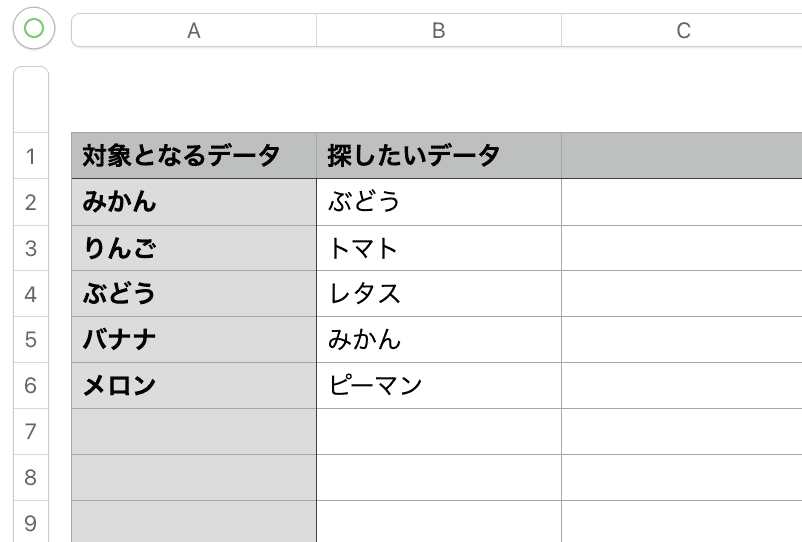802x542 pixels.
Task: Select column B header
Action: [x=439, y=30]
